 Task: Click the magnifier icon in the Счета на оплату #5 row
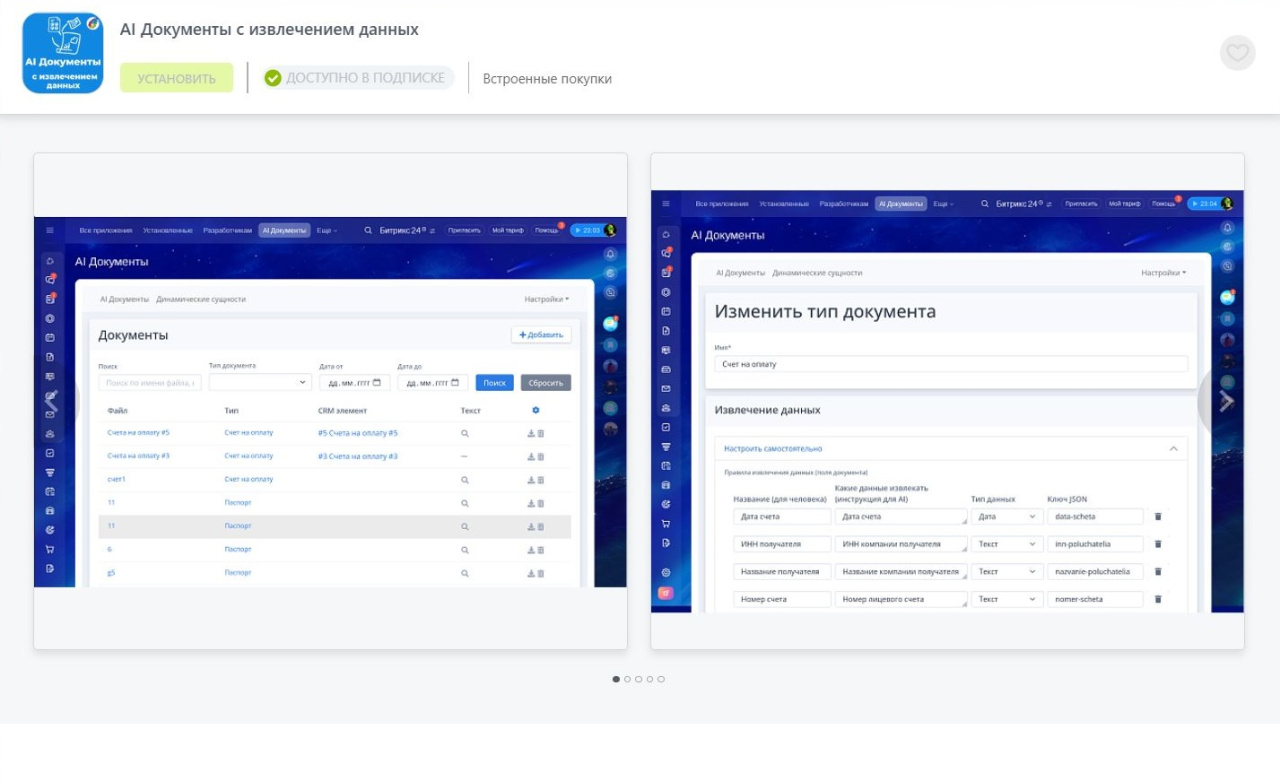(464, 433)
